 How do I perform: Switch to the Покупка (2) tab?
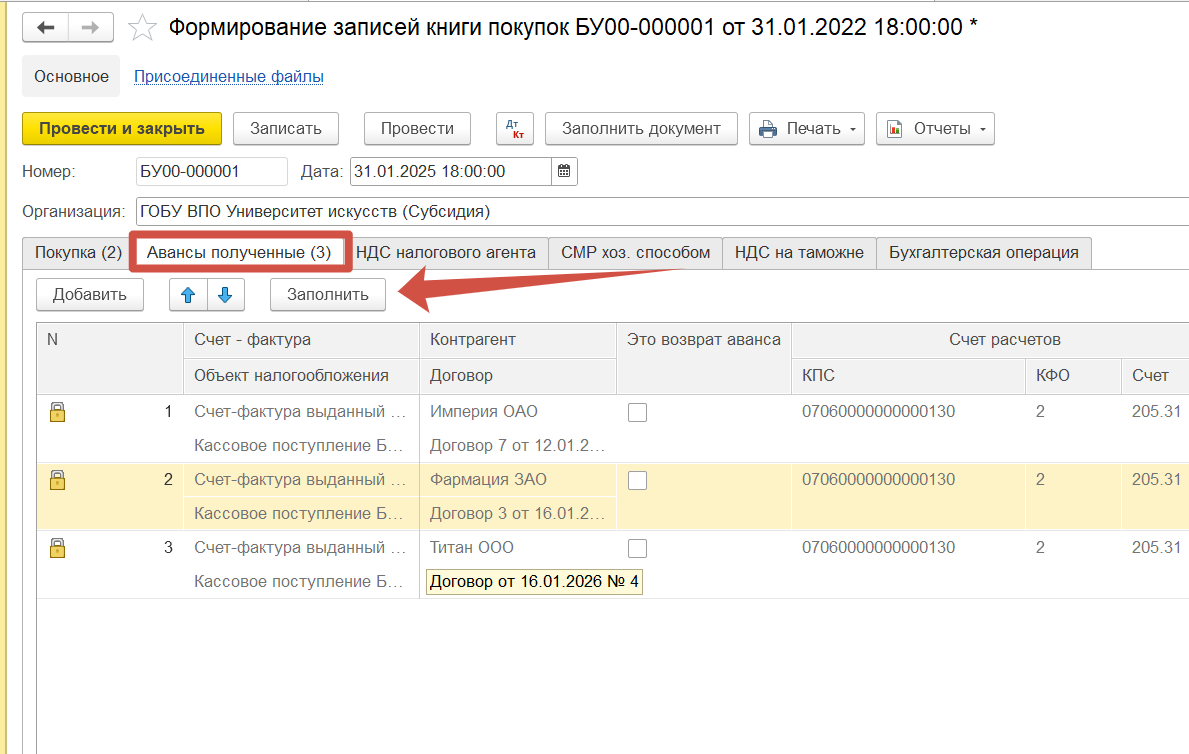click(78, 253)
